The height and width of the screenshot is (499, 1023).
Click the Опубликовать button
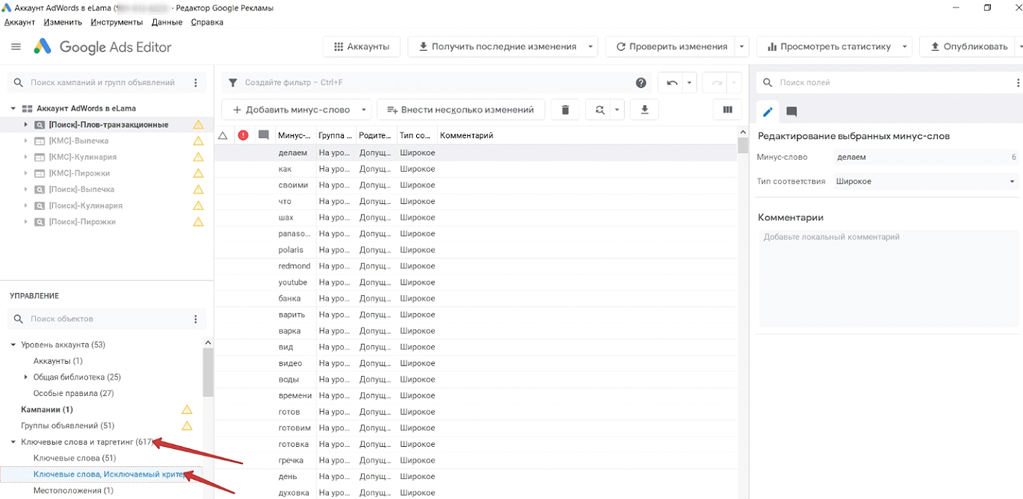pyautogui.click(x=969, y=47)
